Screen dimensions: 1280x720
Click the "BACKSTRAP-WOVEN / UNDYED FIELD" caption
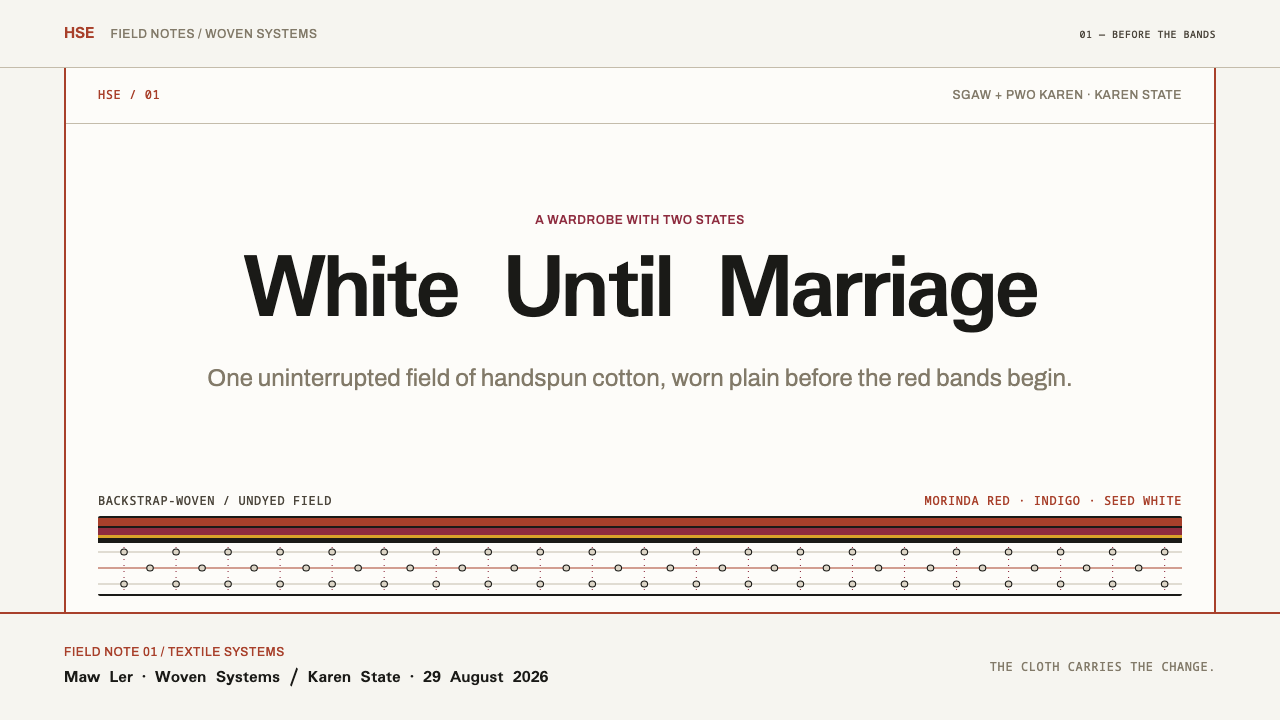pos(215,501)
